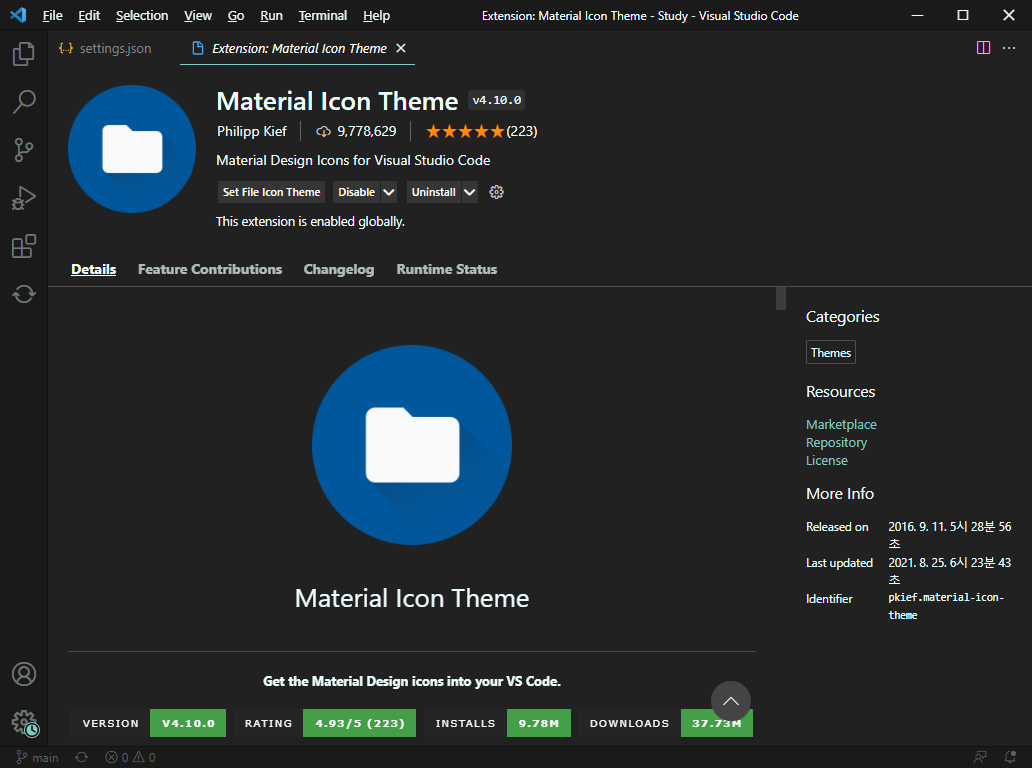Expand the Disable dropdown arrow
The image size is (1032, 768).
pos(389,192)
